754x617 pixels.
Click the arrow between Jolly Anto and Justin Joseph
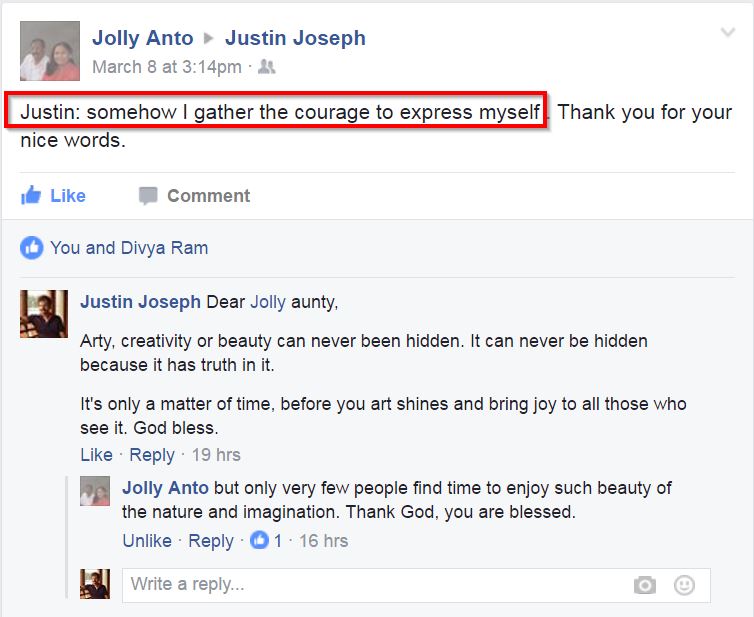click(209, 38)
